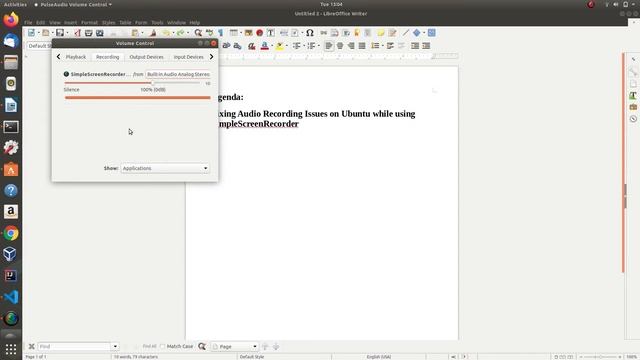The width and height of the screenshot is (640, 360).
Task: Open Print Preview in Writer toolbar
Action: tap(100, 33)
